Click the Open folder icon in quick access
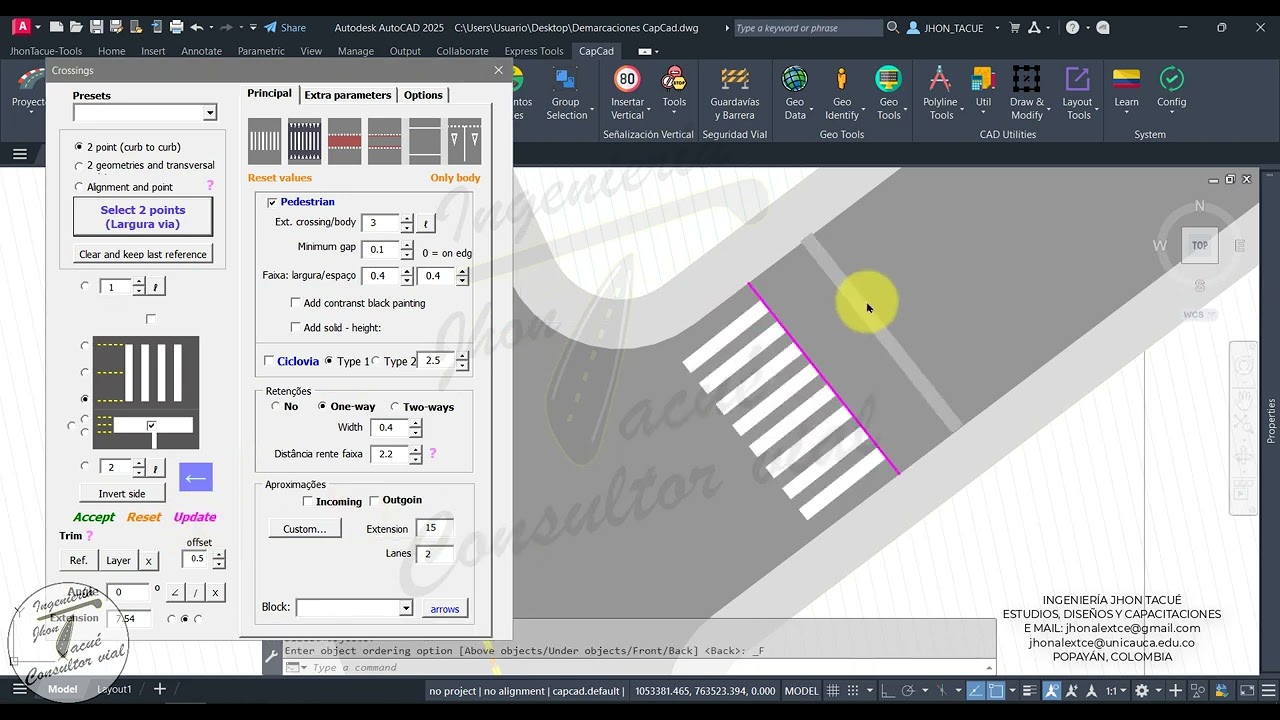The height and width of the screenshot is (720, 1280). pos(76,27)
